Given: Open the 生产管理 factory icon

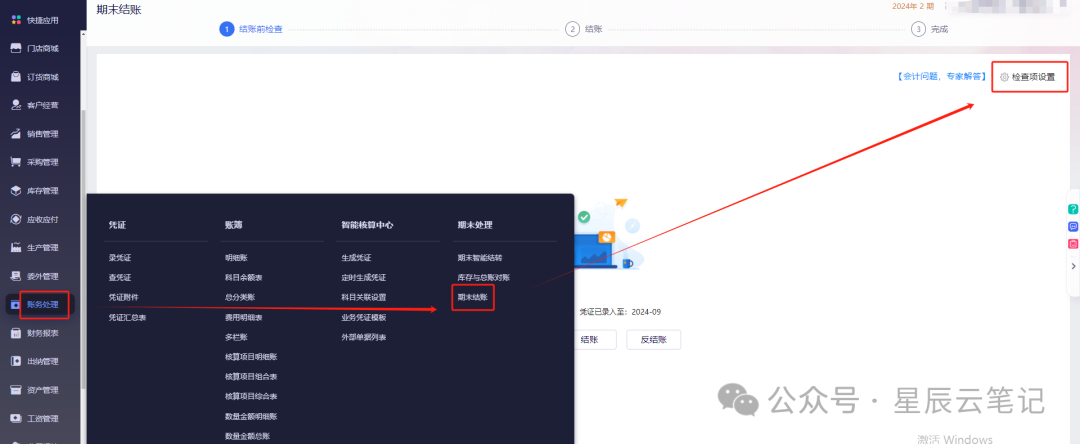Looking at the screenshot, I should coord(15,247).
